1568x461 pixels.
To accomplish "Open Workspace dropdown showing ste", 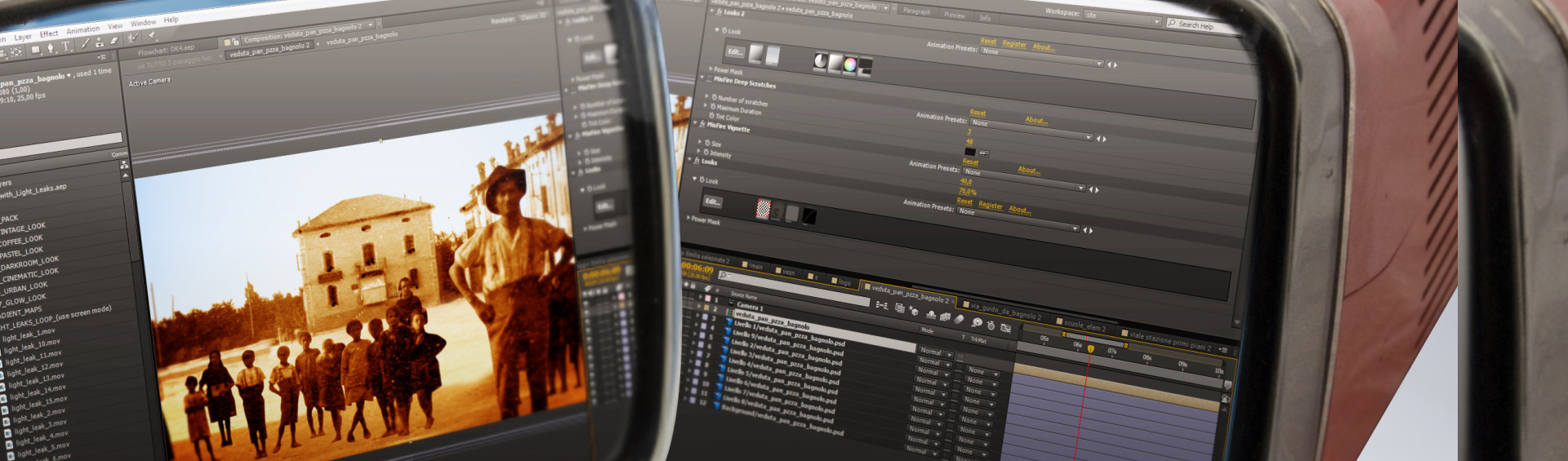I will (1121, 17).
